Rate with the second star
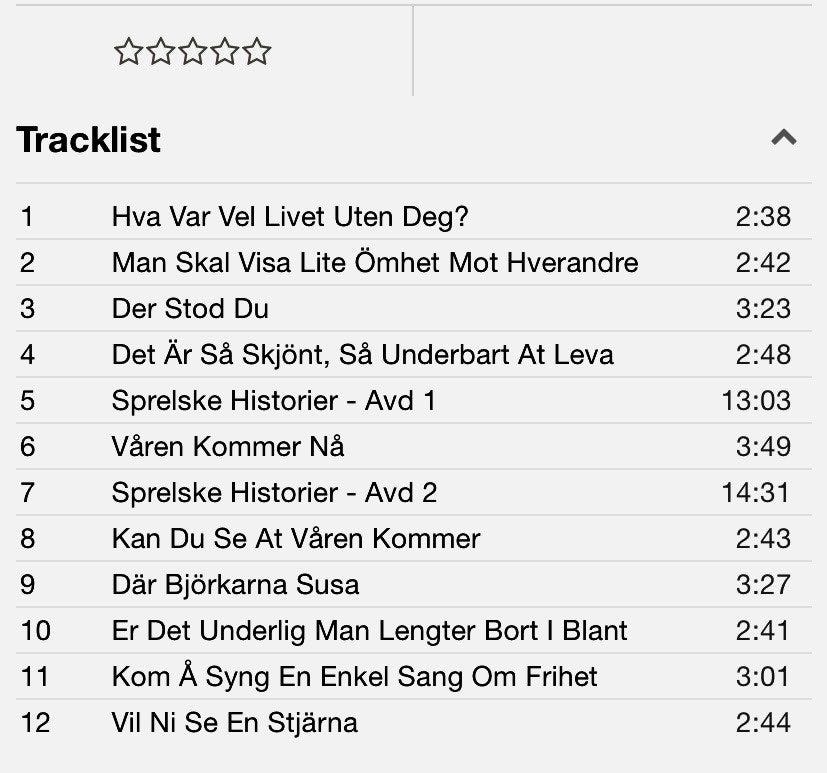 pos(160,52)
